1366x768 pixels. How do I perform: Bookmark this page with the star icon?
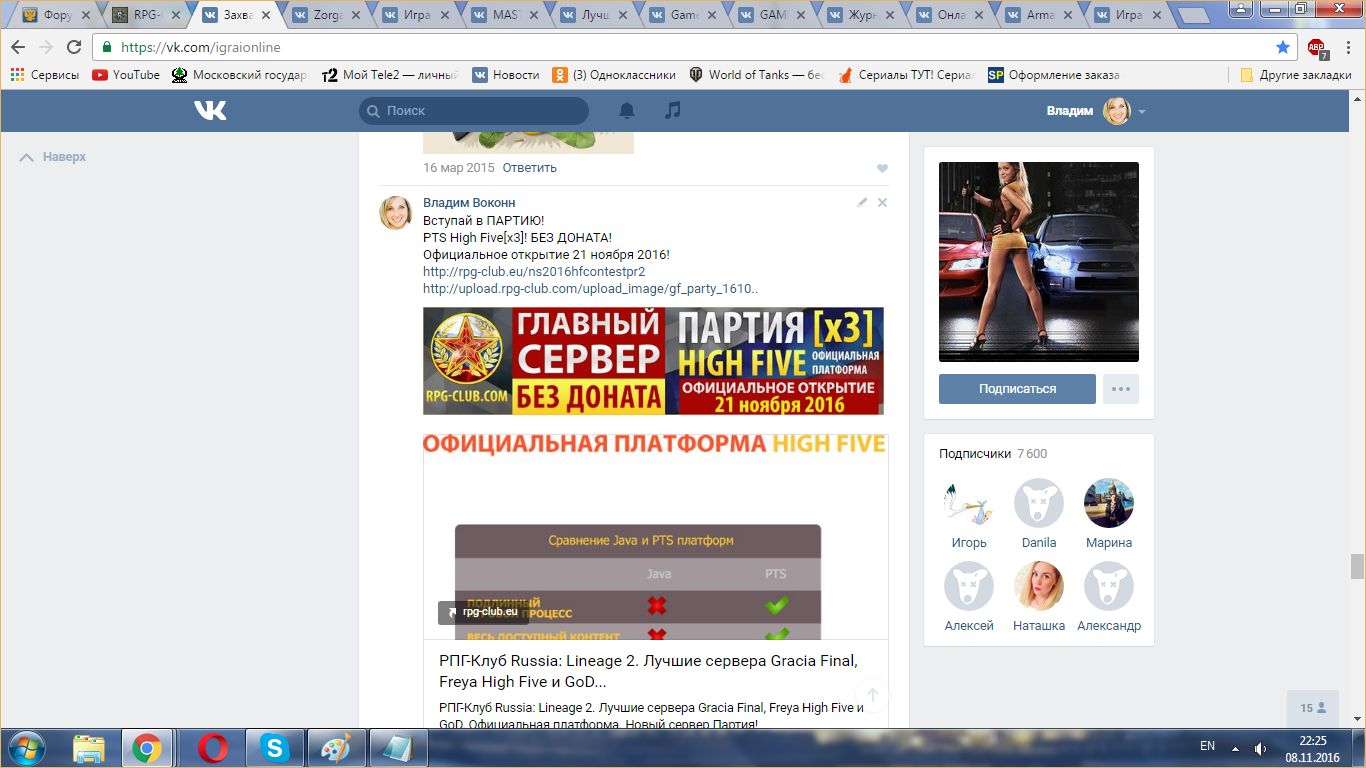click(x=1283, y=47)
